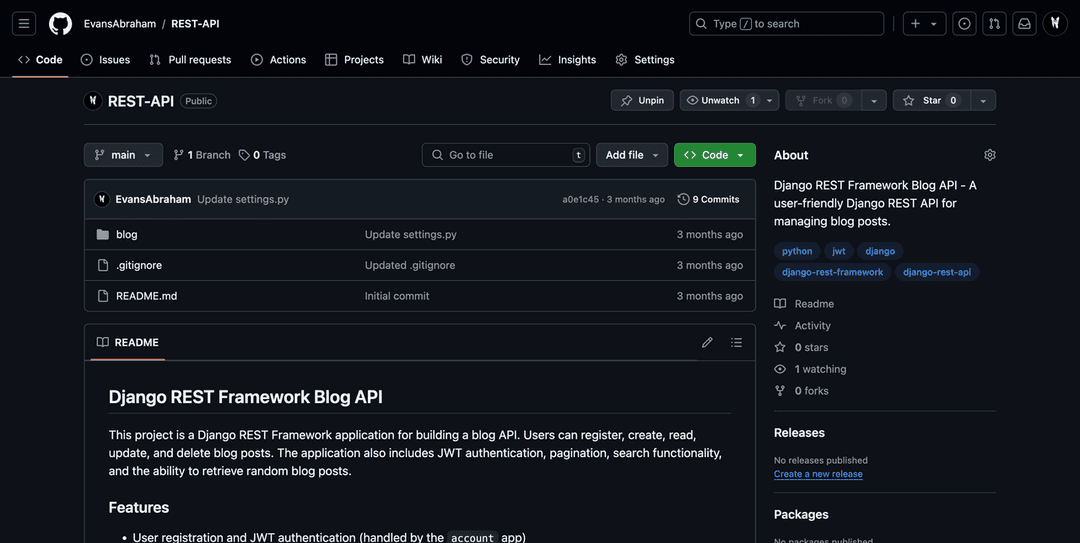Switch to the Code tab

pyautogui.click(x=41, y=60)
